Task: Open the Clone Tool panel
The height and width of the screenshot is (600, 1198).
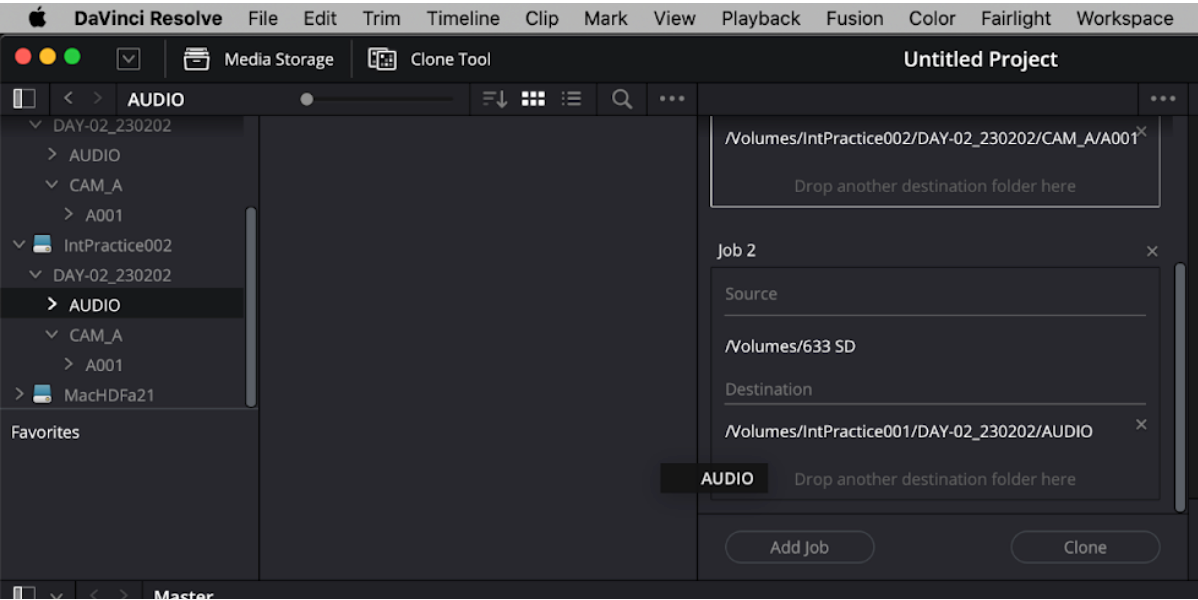Action: pos(429,59)
